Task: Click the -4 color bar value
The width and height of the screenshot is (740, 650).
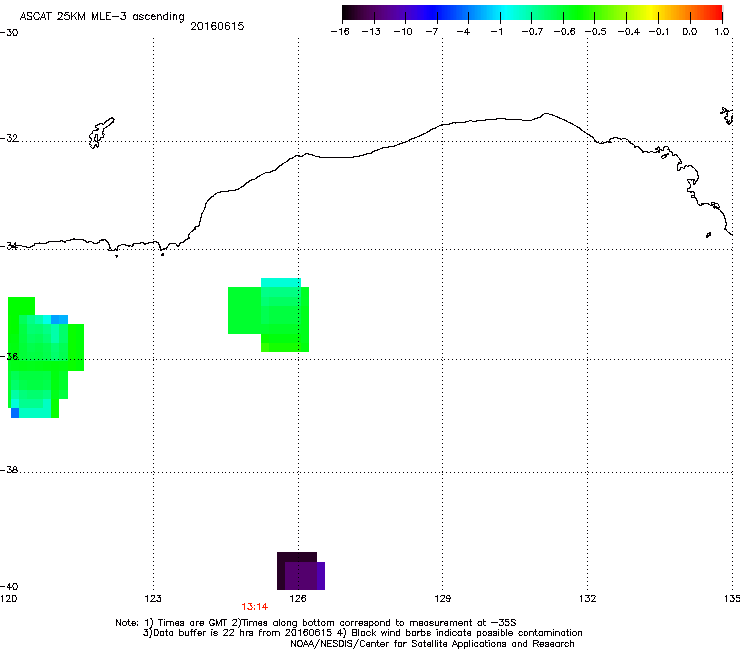Action: pos(463,32)
